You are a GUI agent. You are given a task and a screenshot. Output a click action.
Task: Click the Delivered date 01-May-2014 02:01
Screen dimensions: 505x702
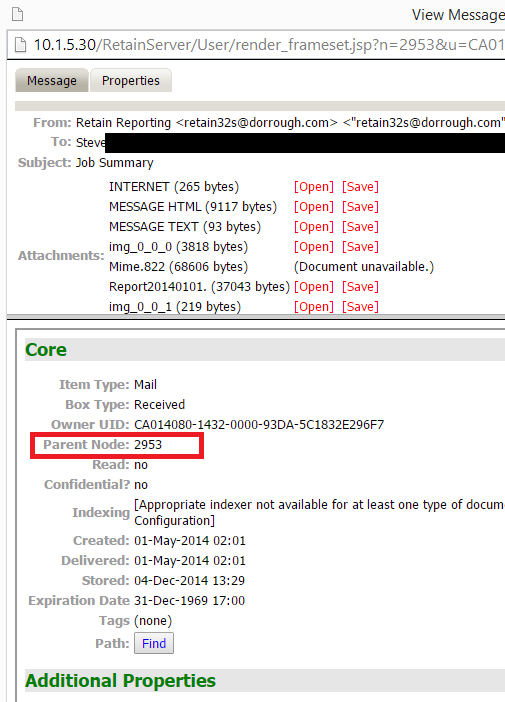point(190,561)
